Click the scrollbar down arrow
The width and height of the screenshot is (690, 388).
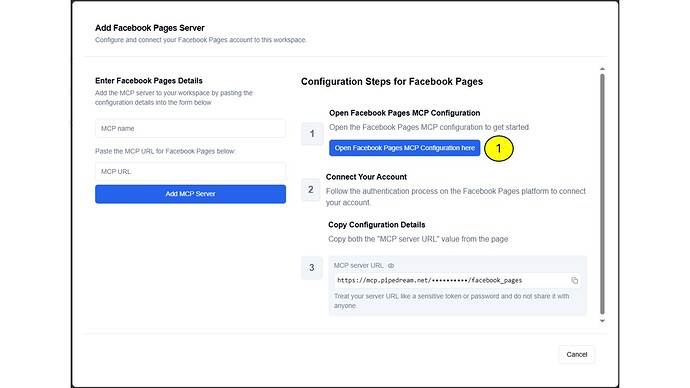pos(602,321)
